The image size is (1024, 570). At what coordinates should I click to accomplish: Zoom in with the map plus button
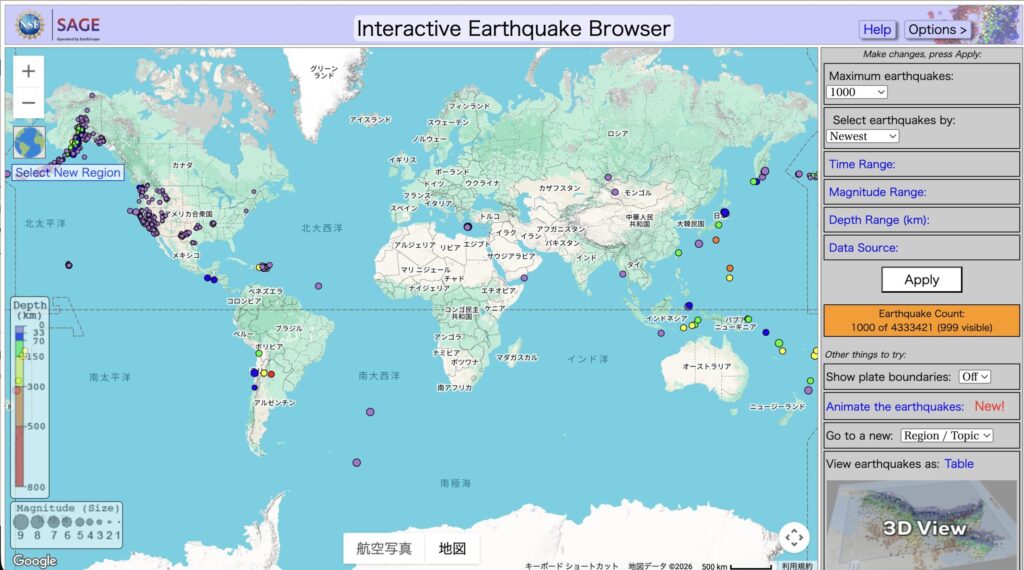click(x=28, y=71)
